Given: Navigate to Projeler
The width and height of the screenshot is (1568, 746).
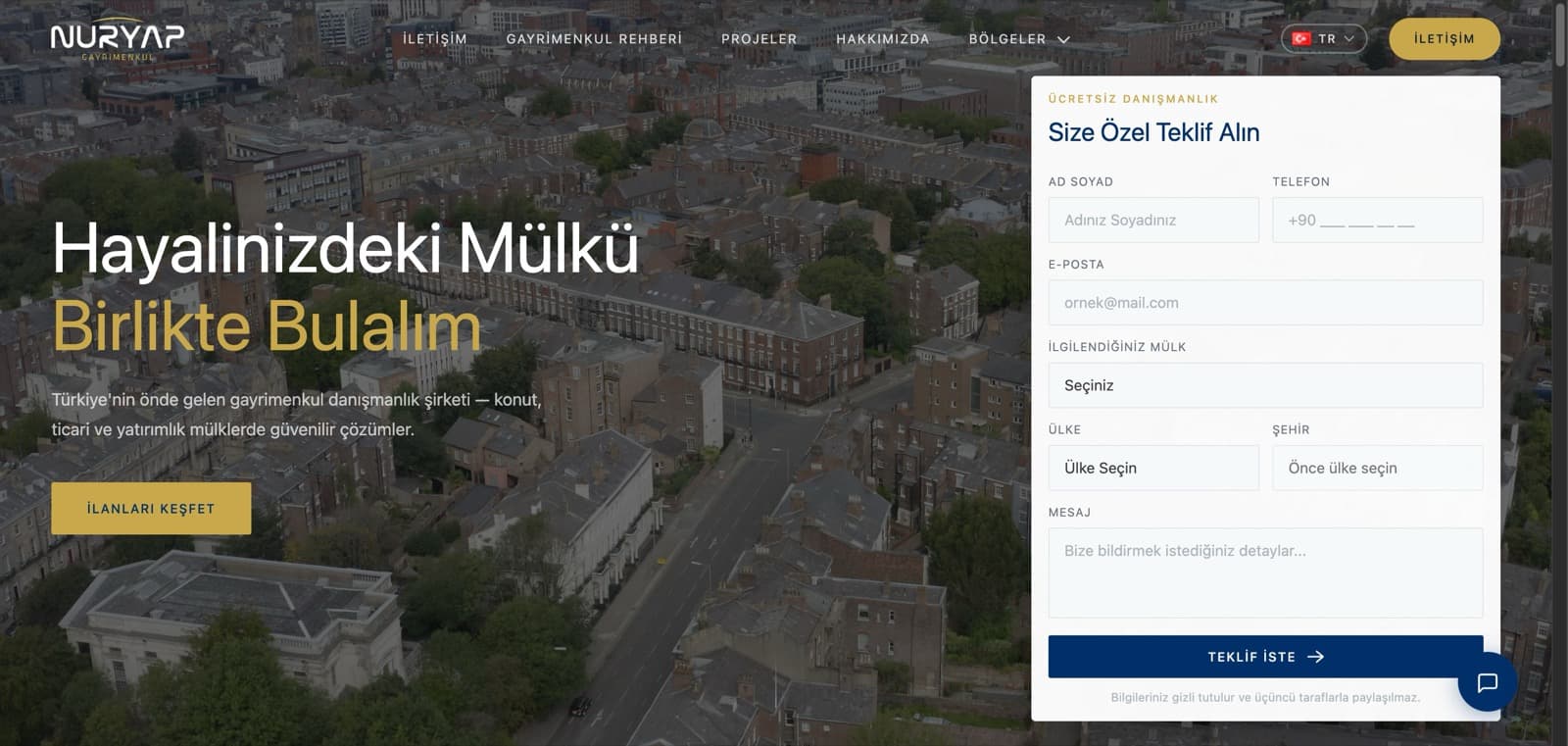Looking at the screenshot, I should coord(759,39).
